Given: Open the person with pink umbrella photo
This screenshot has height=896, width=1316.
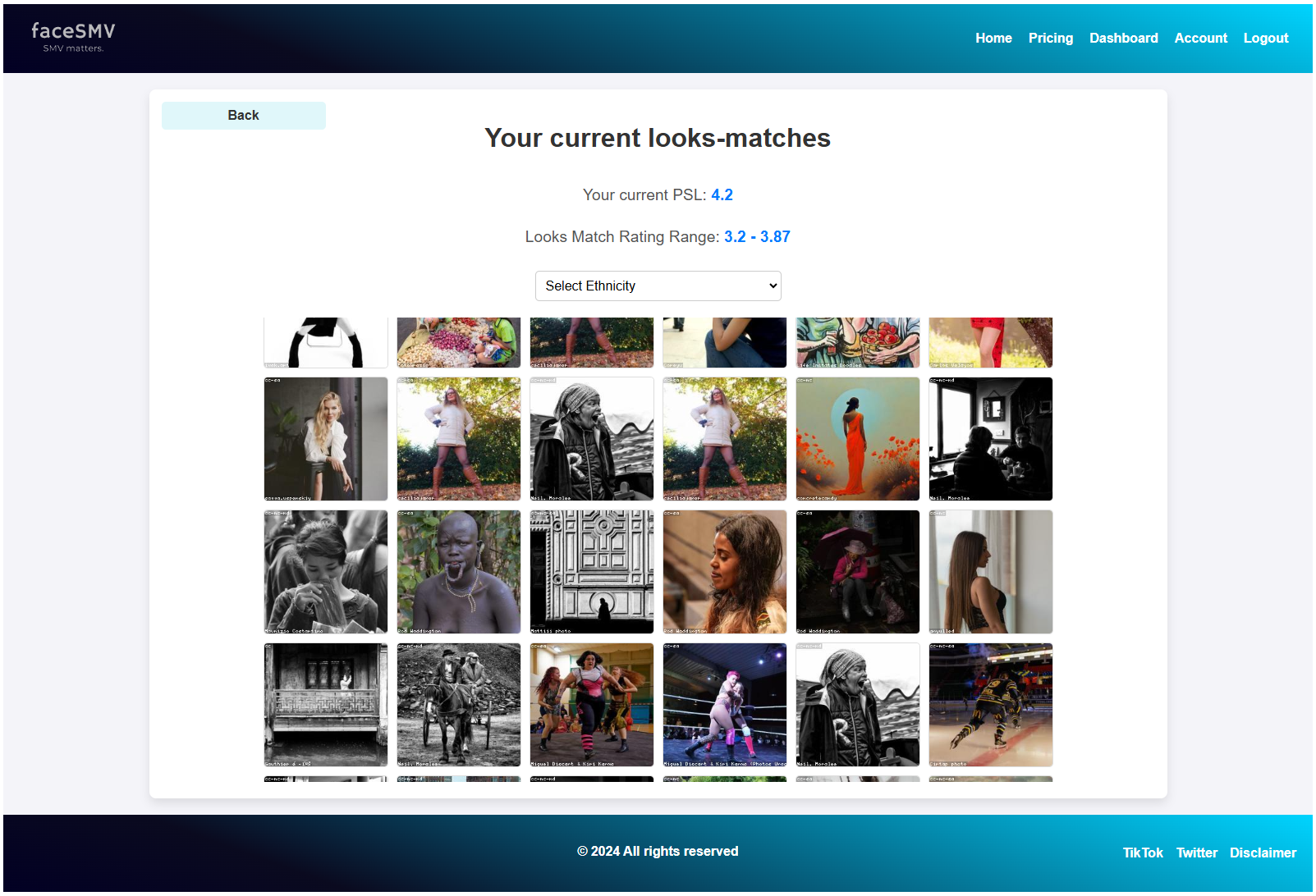Looking at the screenshot, I should [x=858, y=572].
